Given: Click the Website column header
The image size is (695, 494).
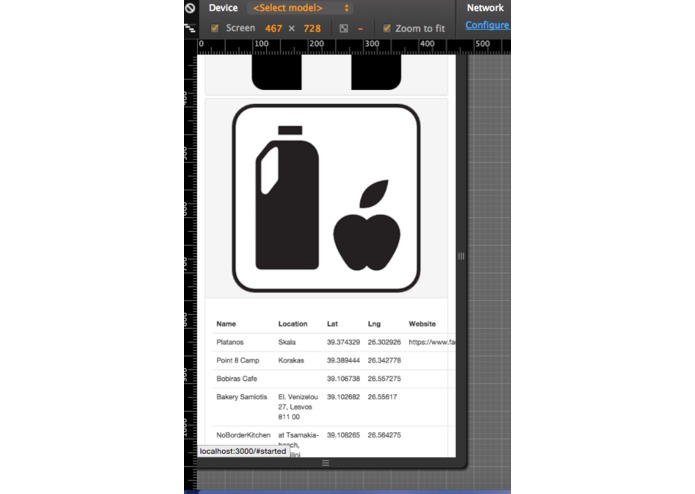Looking at the screenshot, I should pyautogui.click(x=422, y=324).
